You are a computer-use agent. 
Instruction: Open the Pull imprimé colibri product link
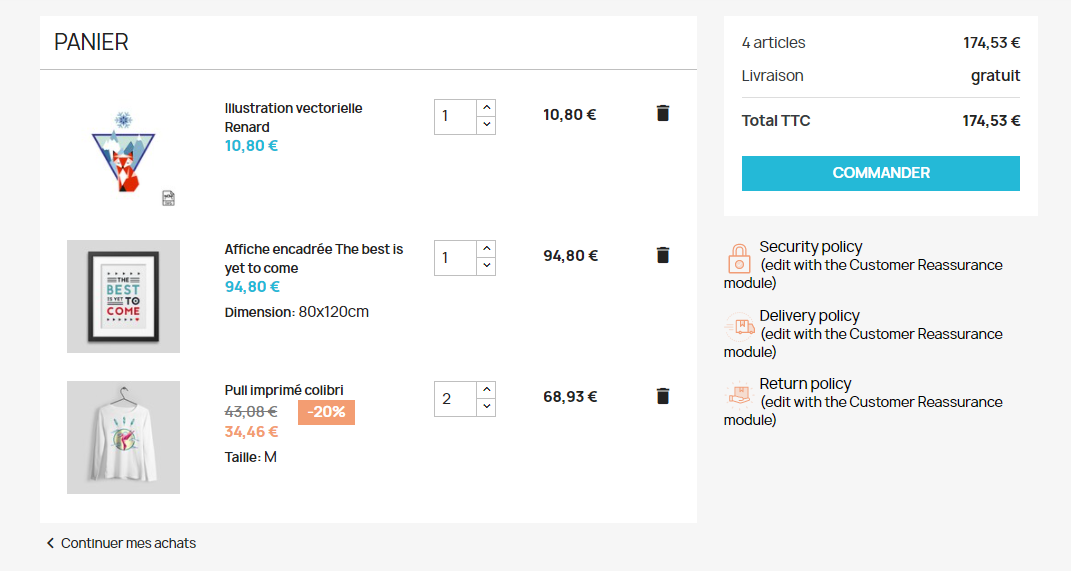284,390
